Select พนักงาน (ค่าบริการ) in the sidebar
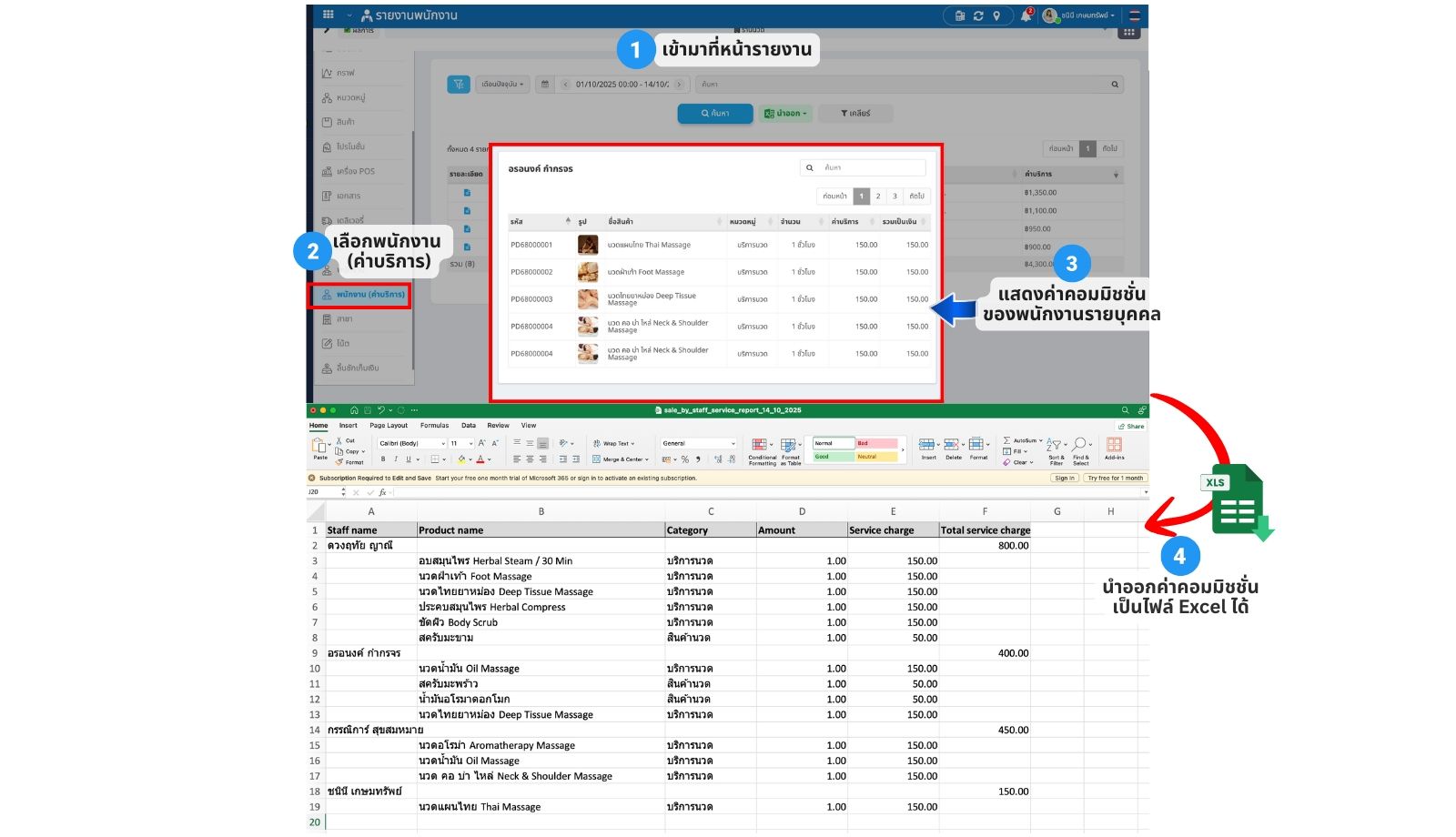1456x837 pixels. pyautogui.click(x=360, y=295)
